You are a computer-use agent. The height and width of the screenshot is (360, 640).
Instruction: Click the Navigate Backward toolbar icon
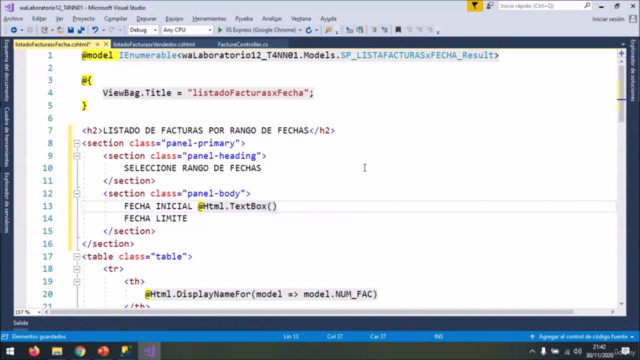(13, 30)
